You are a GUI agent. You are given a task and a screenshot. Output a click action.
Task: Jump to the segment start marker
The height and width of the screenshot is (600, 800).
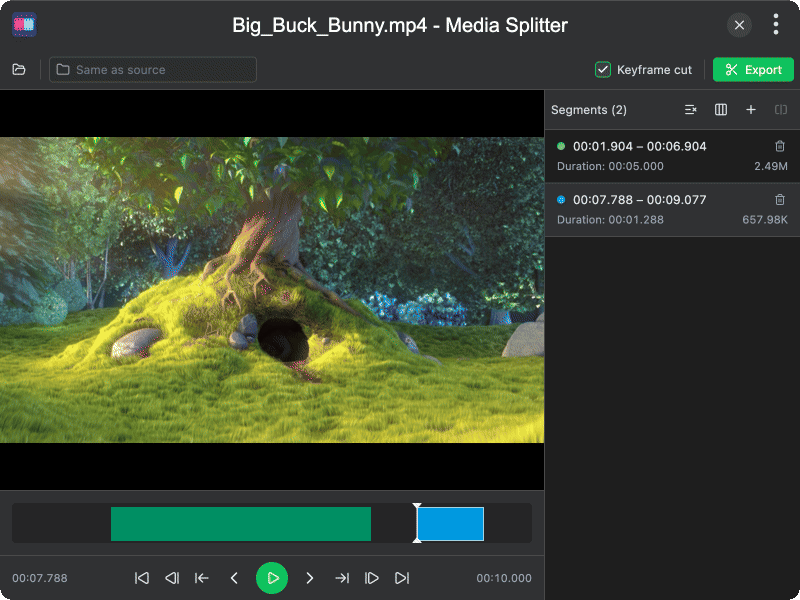pos(202,578)
